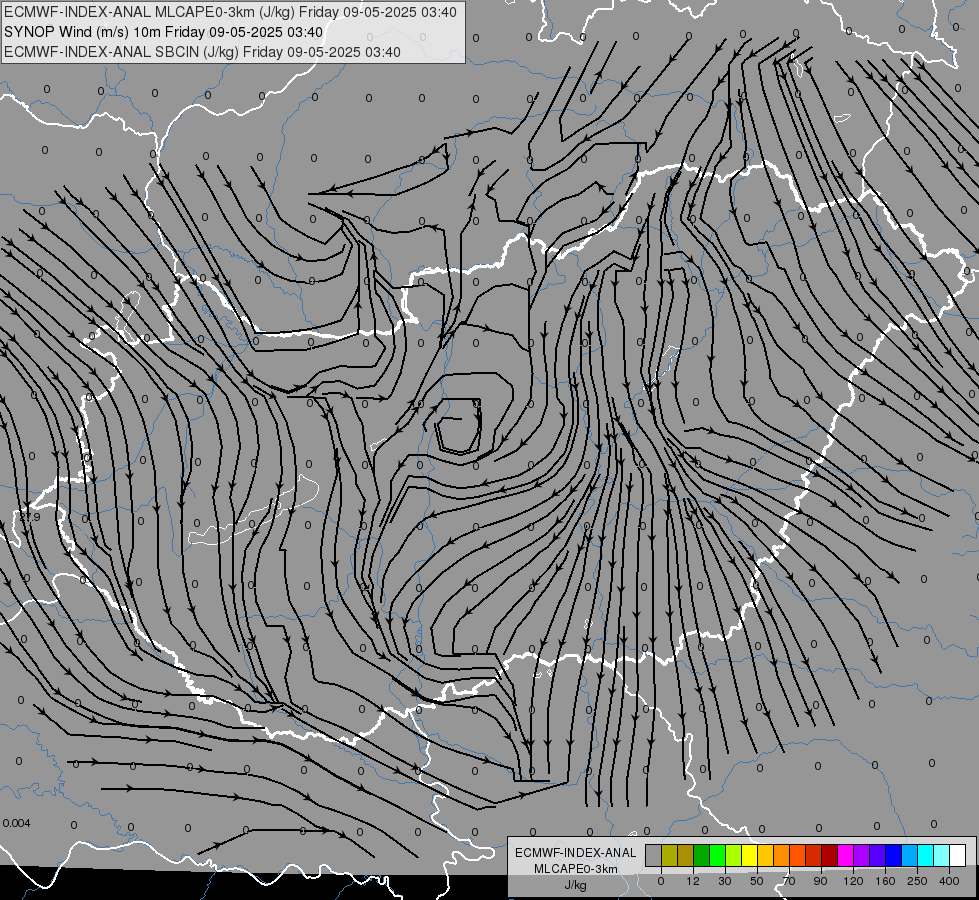Click the legend tick label 70
Screen dimensions: 979x900
789,881
